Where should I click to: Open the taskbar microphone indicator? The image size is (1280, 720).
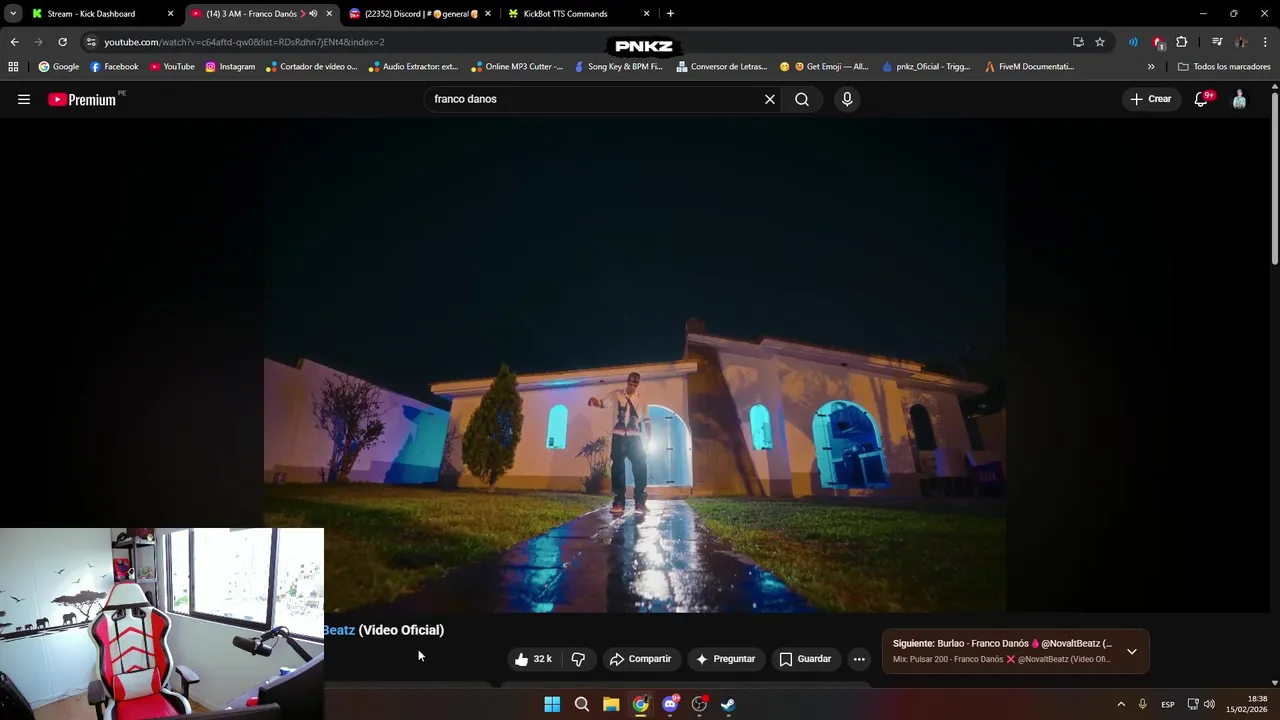pos(1142,704)
